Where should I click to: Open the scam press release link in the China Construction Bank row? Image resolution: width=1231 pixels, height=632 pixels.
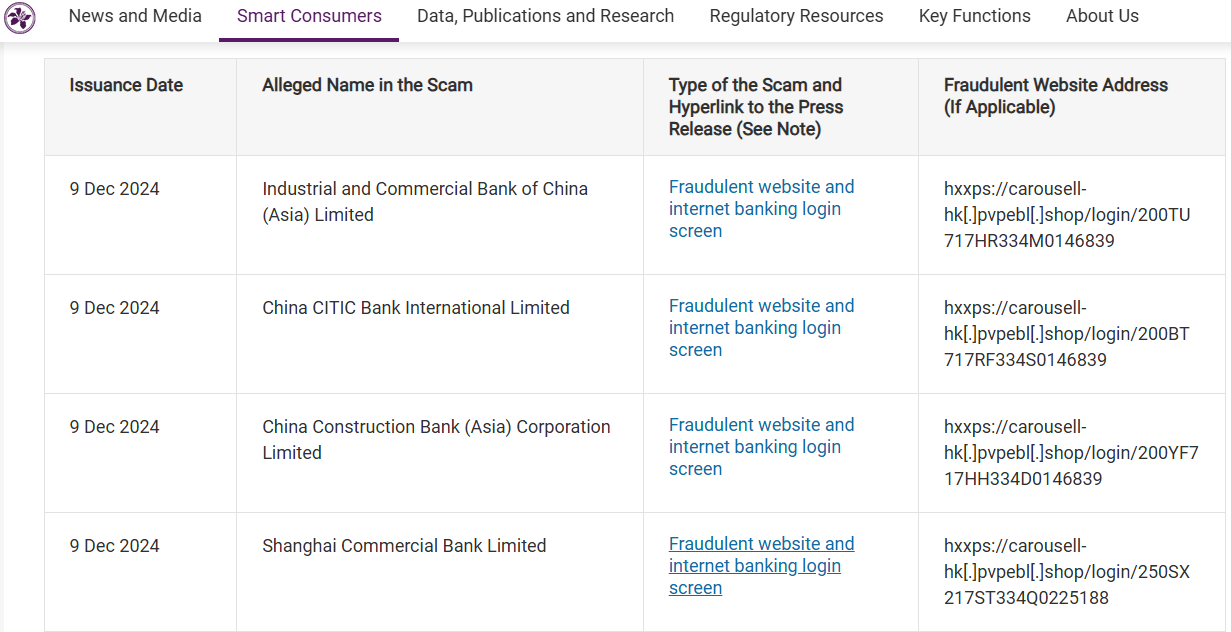pos(761,447)
